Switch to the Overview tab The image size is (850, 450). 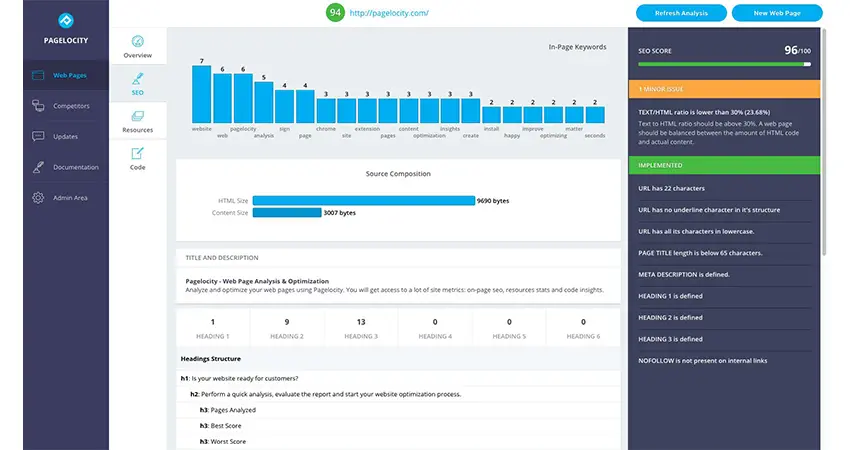pos(138,46)
